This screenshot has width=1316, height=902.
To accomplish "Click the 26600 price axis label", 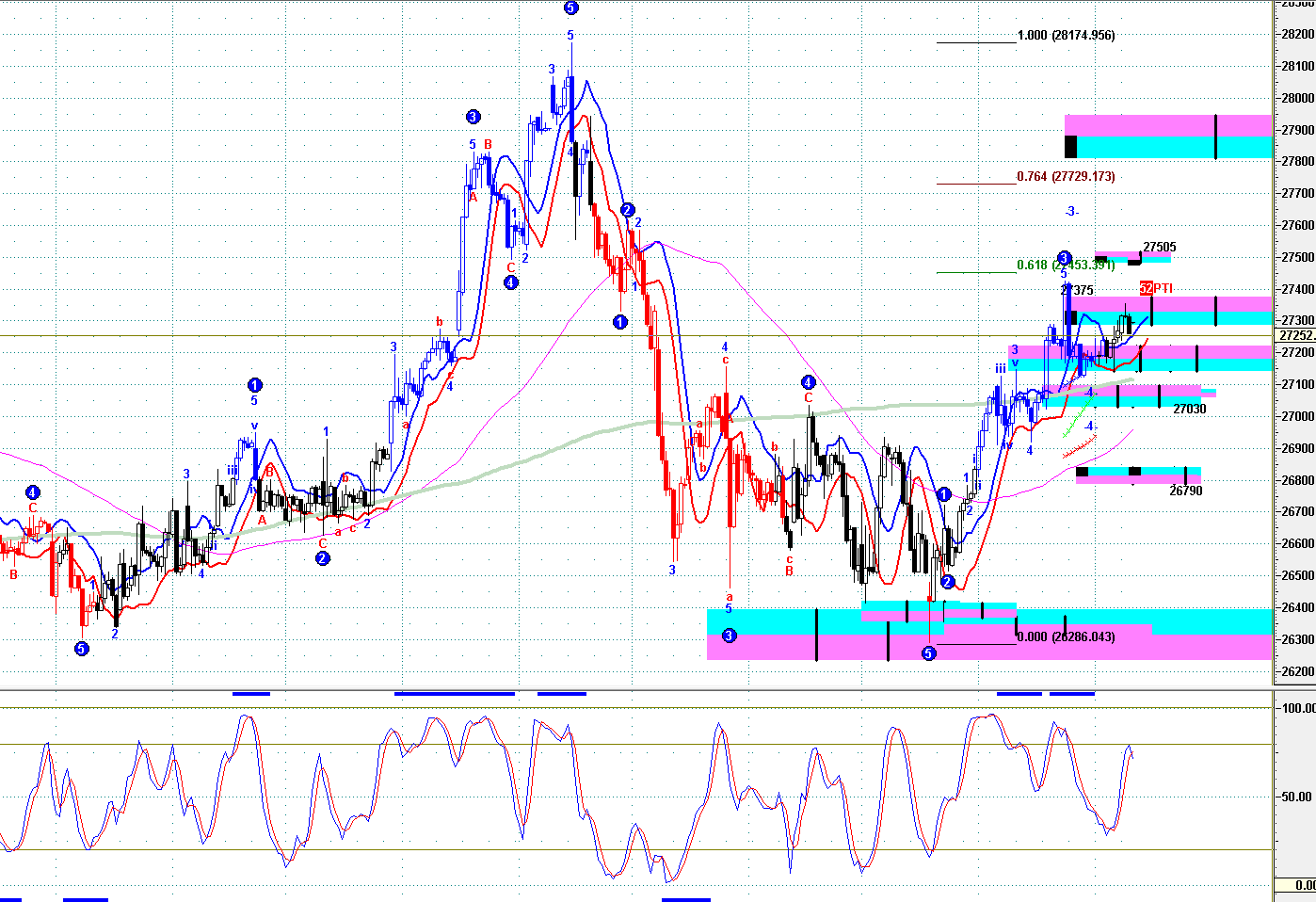I will point(1298,544).
